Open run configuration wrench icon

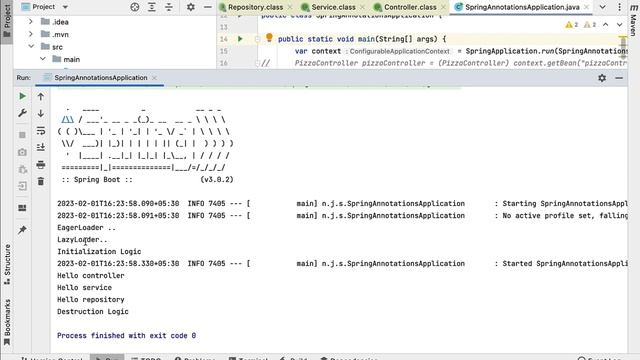22,113
